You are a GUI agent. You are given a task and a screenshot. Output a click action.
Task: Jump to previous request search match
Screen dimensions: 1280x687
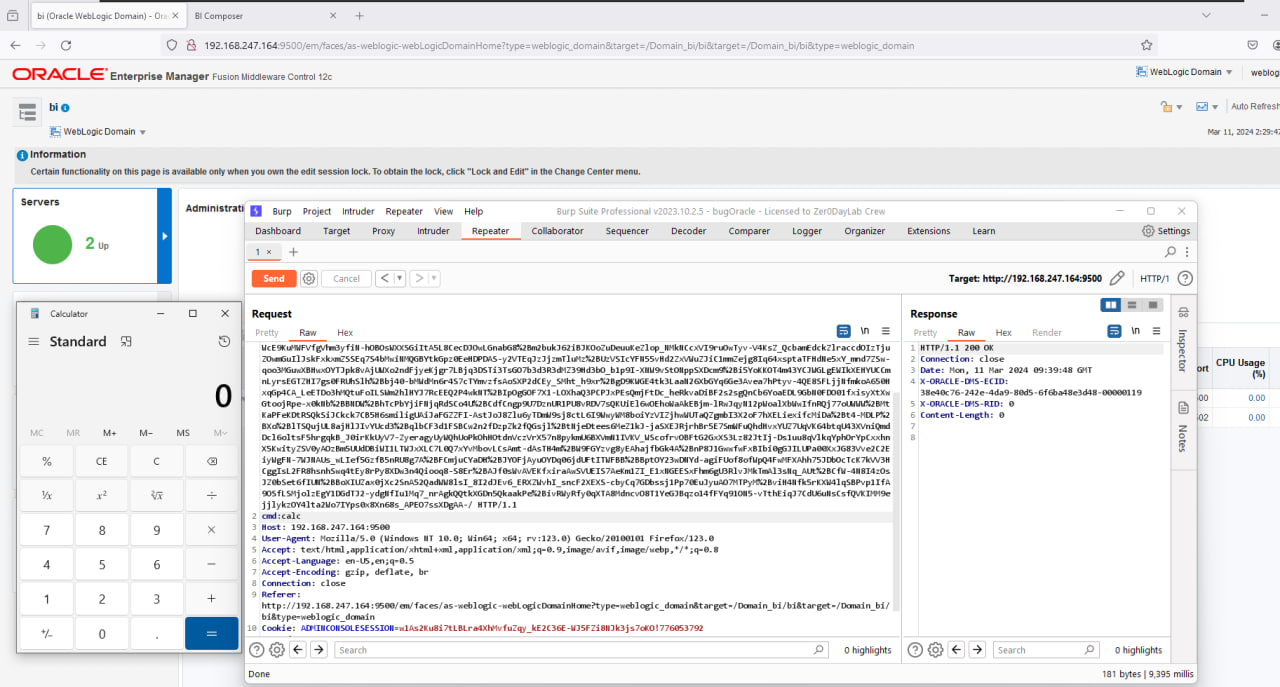tap(298, 650)
